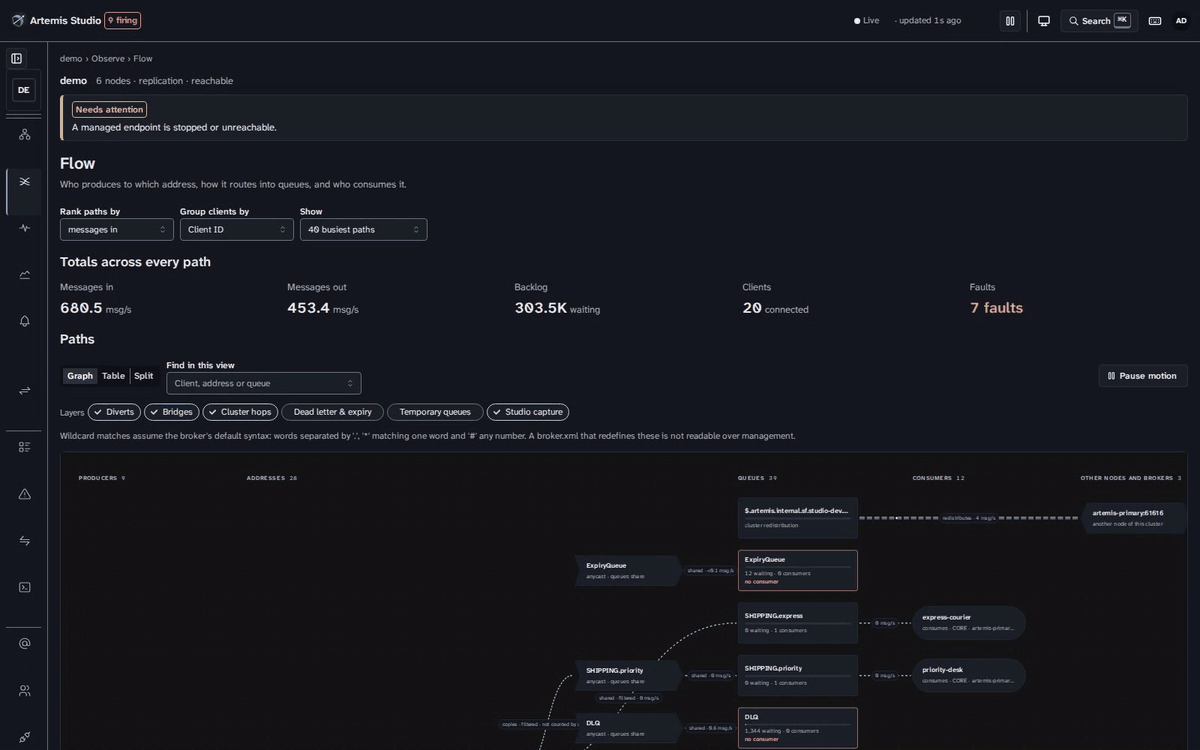Click the pause icon on Pause motion

(x=1111, y=376)
